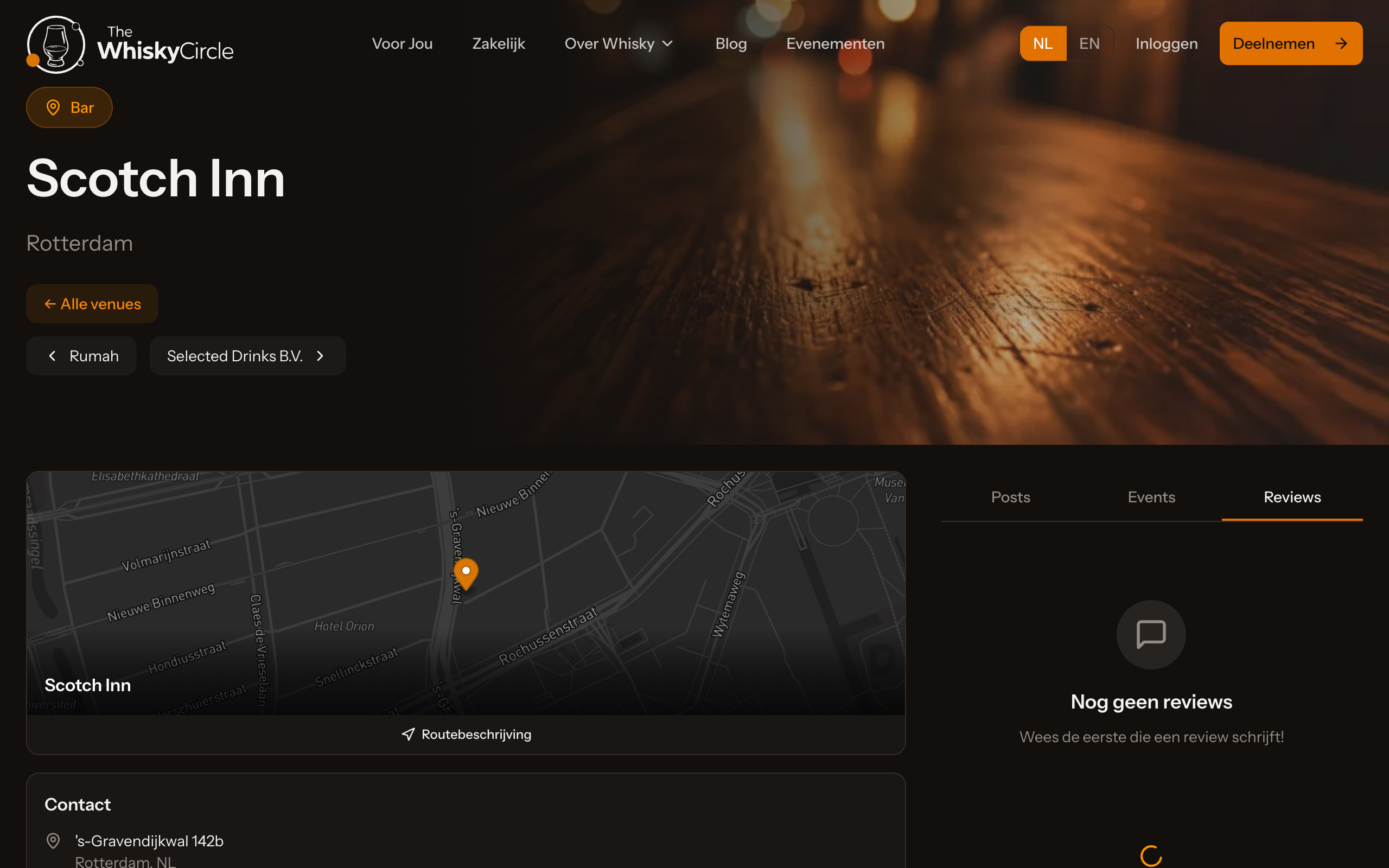
Task: Click the Scotch Inn map label
Action: click(x=88, y=685)
